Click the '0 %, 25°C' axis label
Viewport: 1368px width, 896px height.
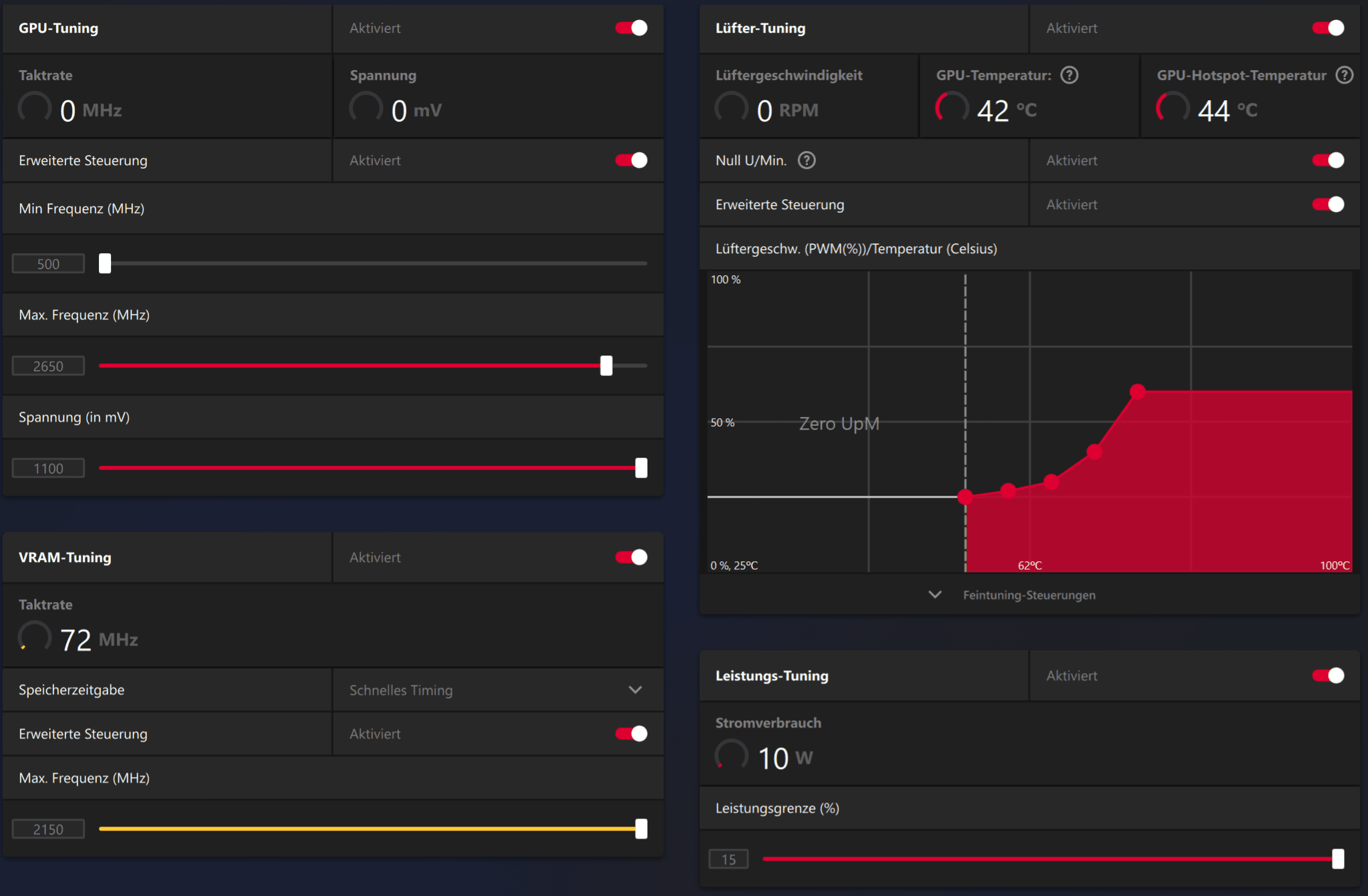coord(734,565)
